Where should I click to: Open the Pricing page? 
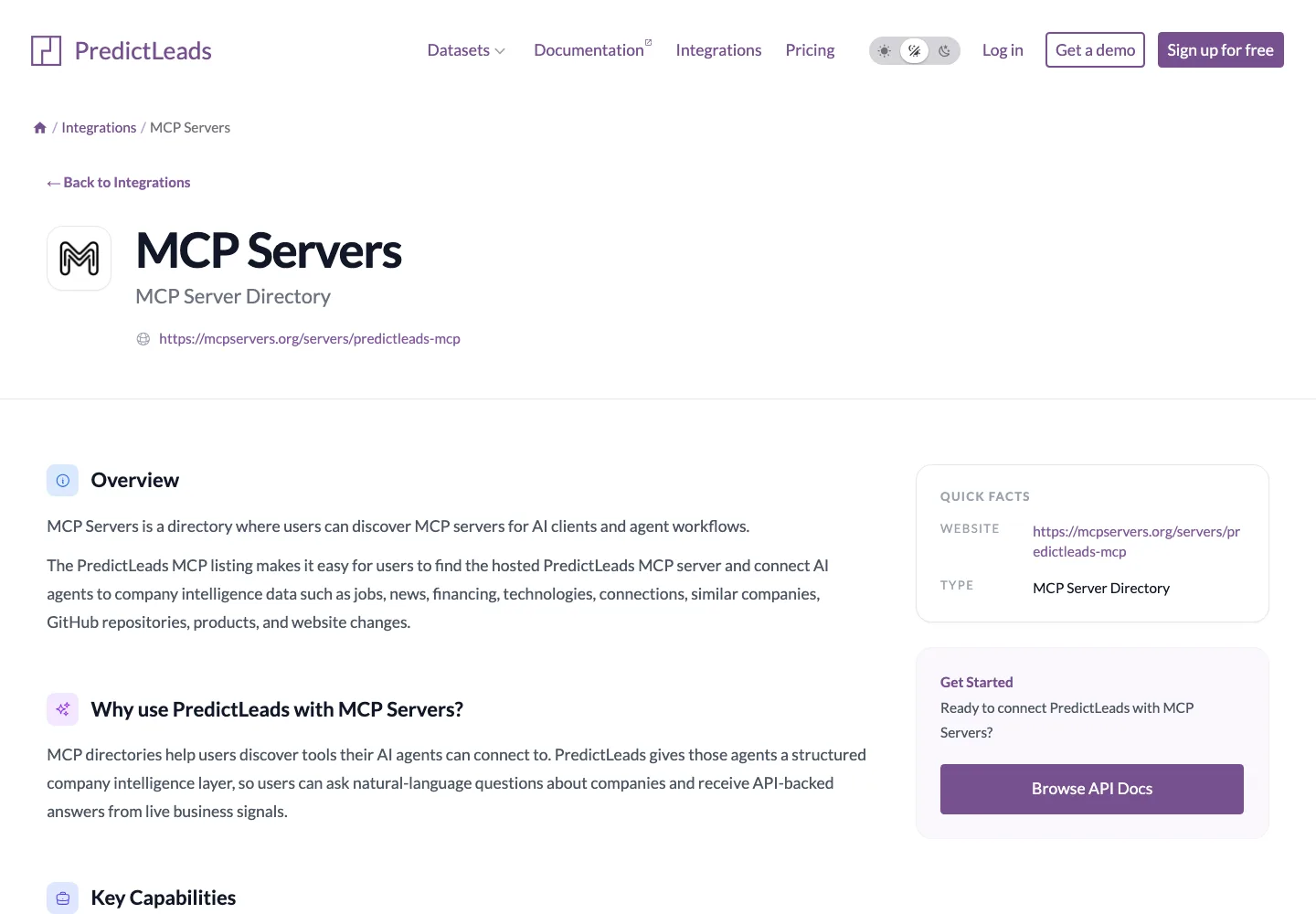[810, 50]
